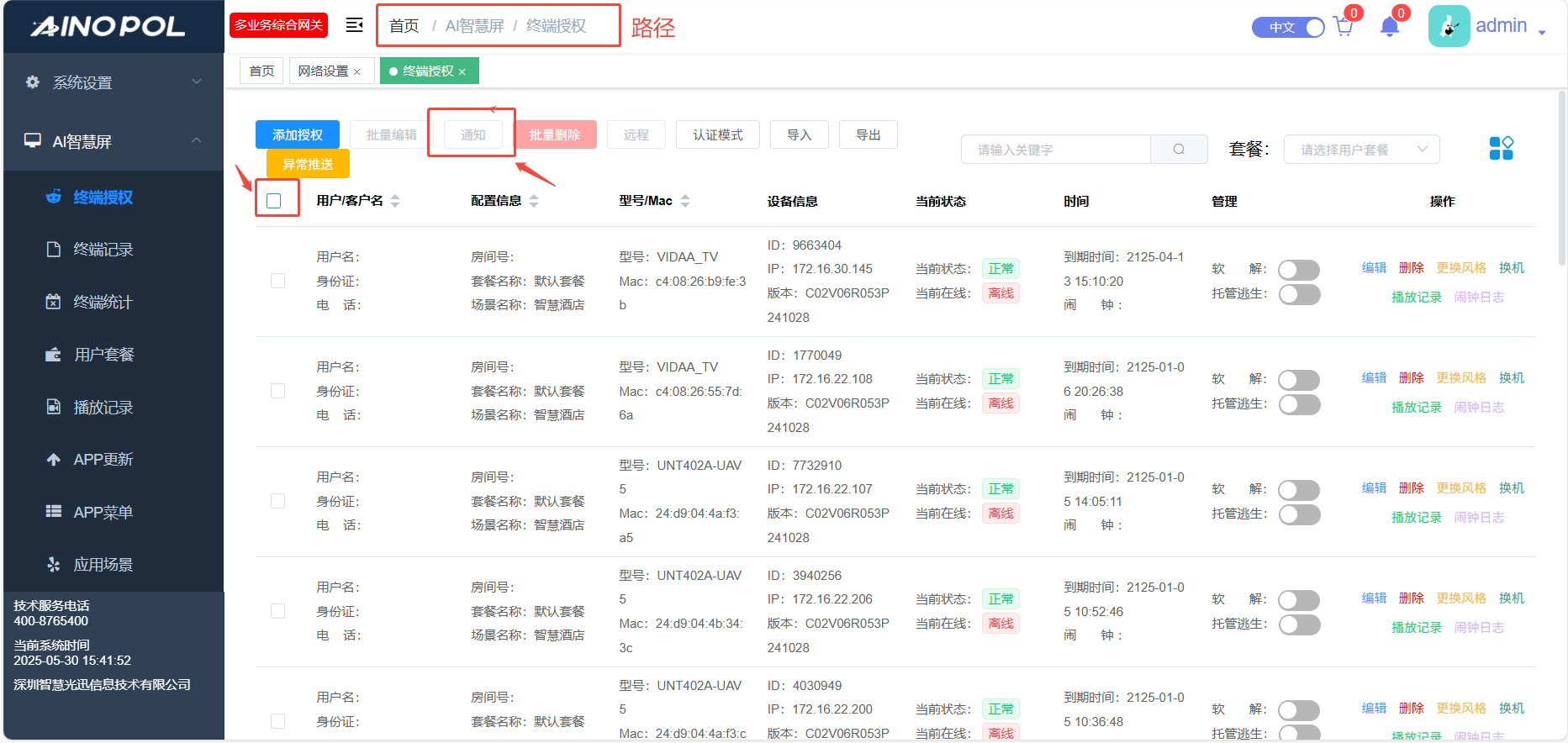Click the admin user avatar
1568x743 pixels.
[x=1449, y=26]
